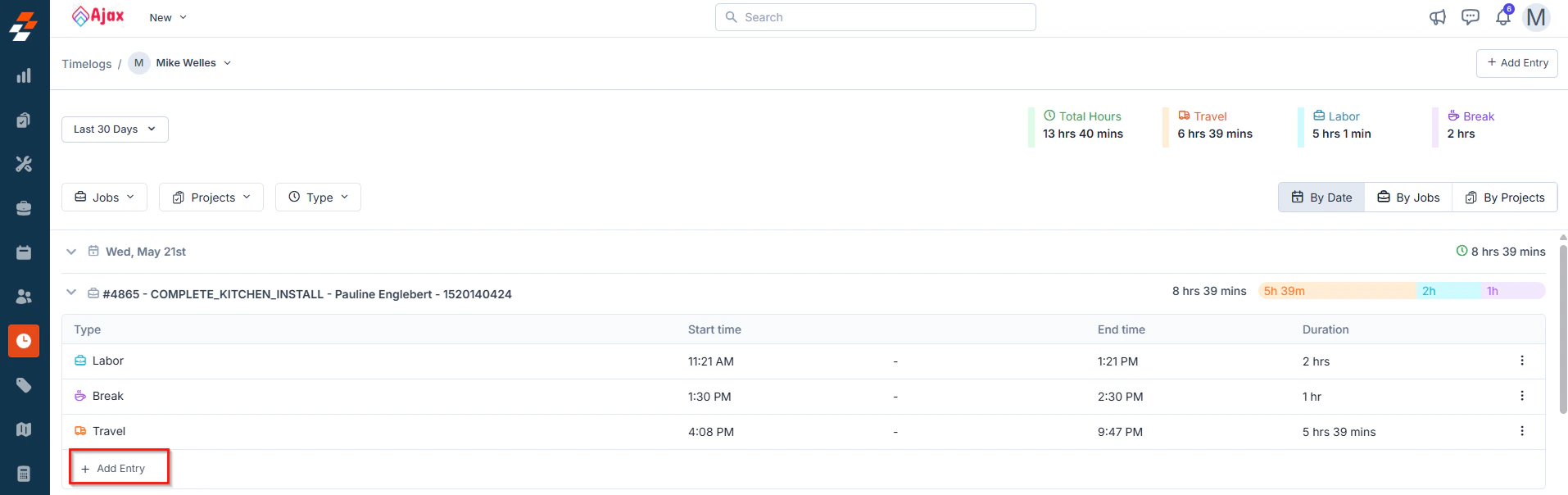
Task: Open the dashboard bar chart sidebar icon
Action: 24,75
